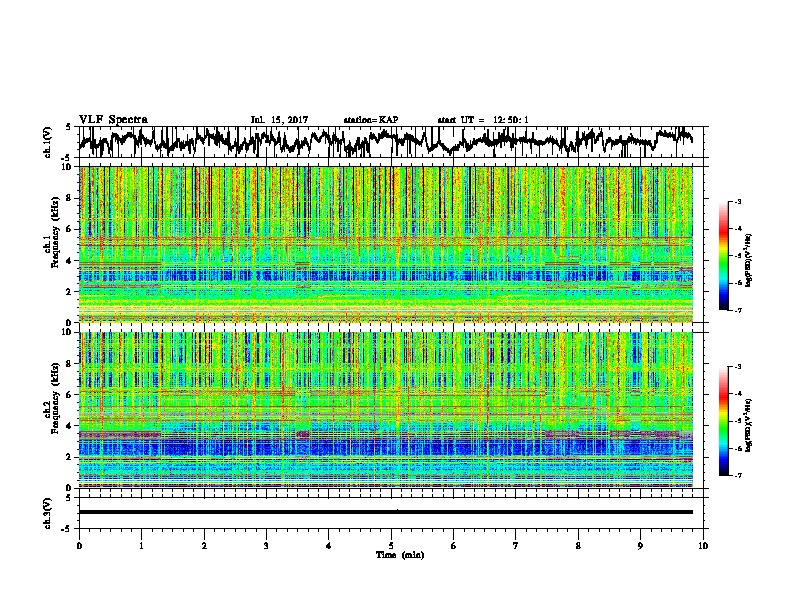Click the "start UT = 12:50:1" text
This screenshot has height=612, width=792.
[x=483, y=120]
